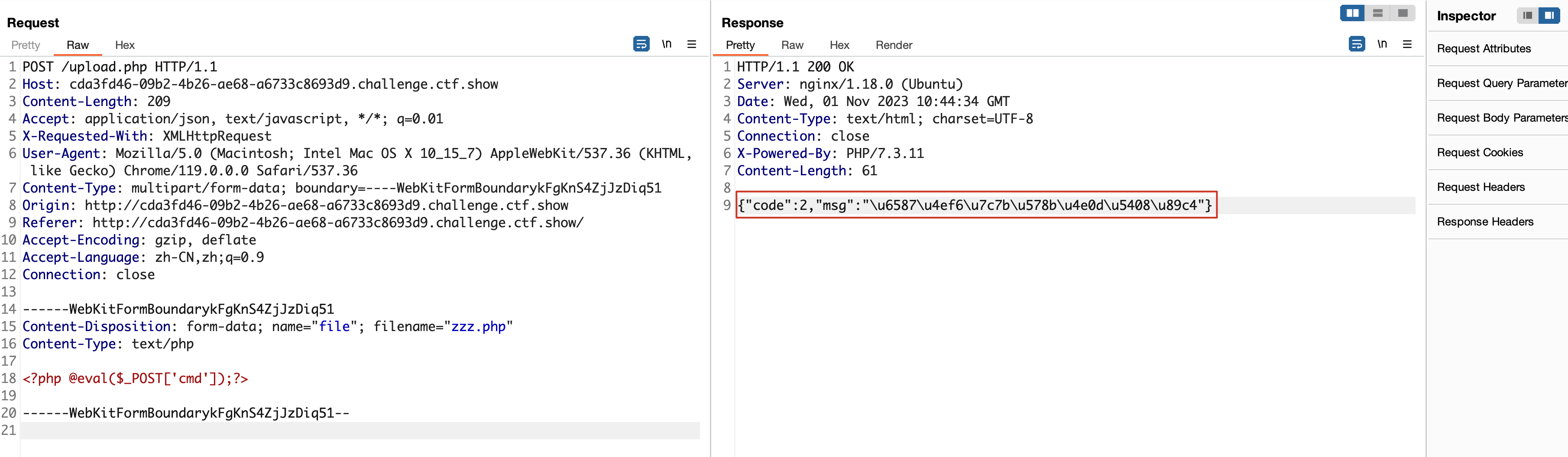The height and width of the screenshot is (457, 1568).
Task: Click the X-Requested-With header line
Action: pyautogui.click(x=147, y=136)
